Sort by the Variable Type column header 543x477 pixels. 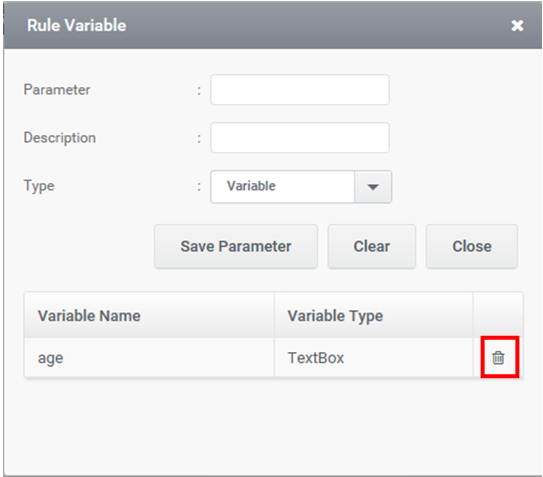click(374, 315)
